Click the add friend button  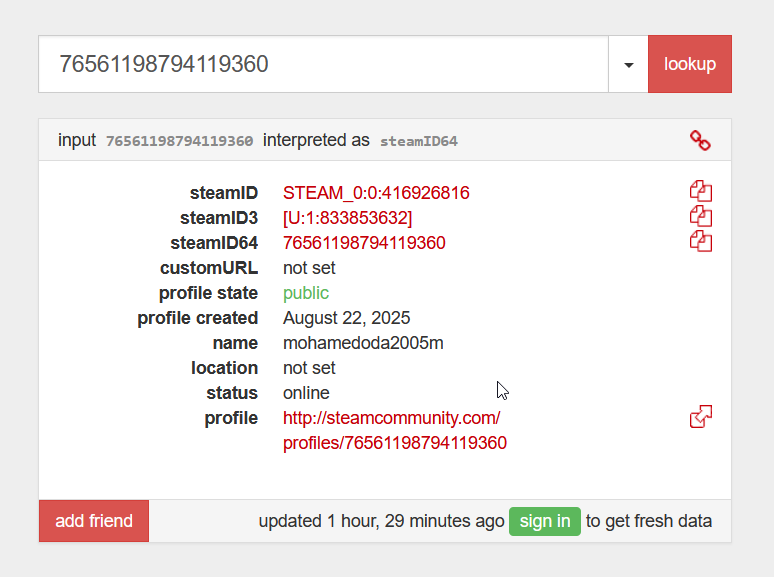coord(94,521)
